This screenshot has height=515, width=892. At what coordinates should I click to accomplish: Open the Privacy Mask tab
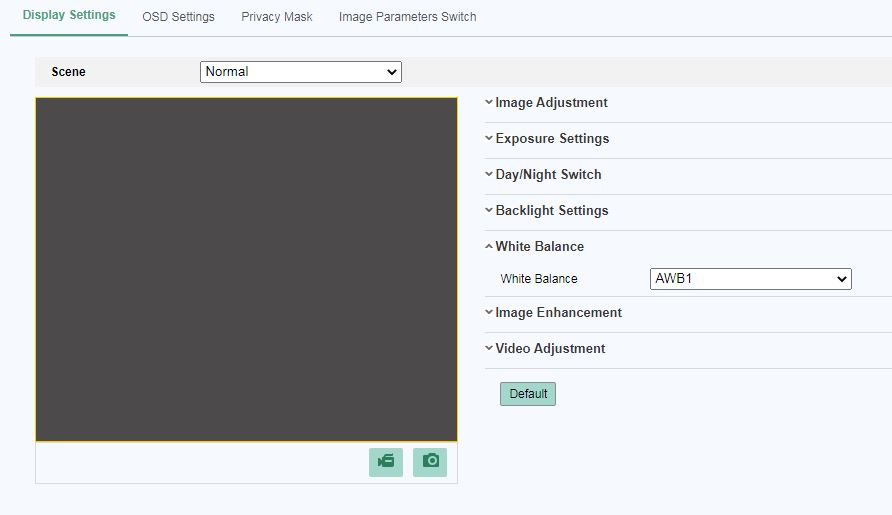click(x=277, y=17)
